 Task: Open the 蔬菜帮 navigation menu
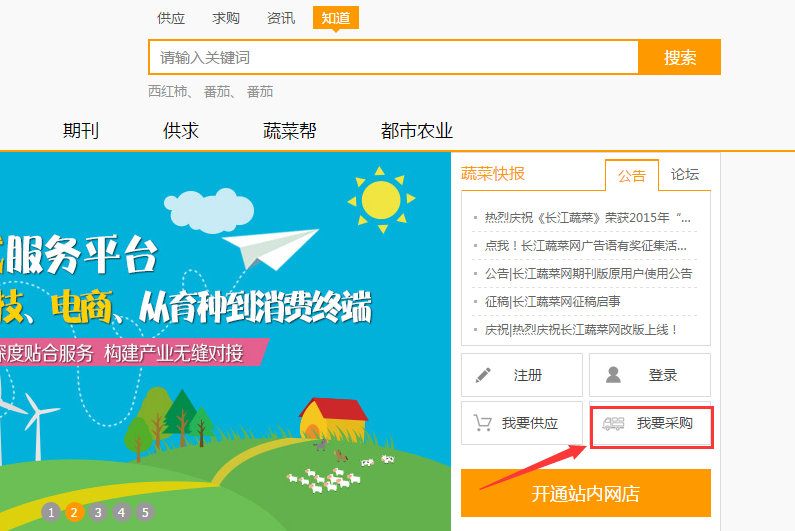coord(290,131)
